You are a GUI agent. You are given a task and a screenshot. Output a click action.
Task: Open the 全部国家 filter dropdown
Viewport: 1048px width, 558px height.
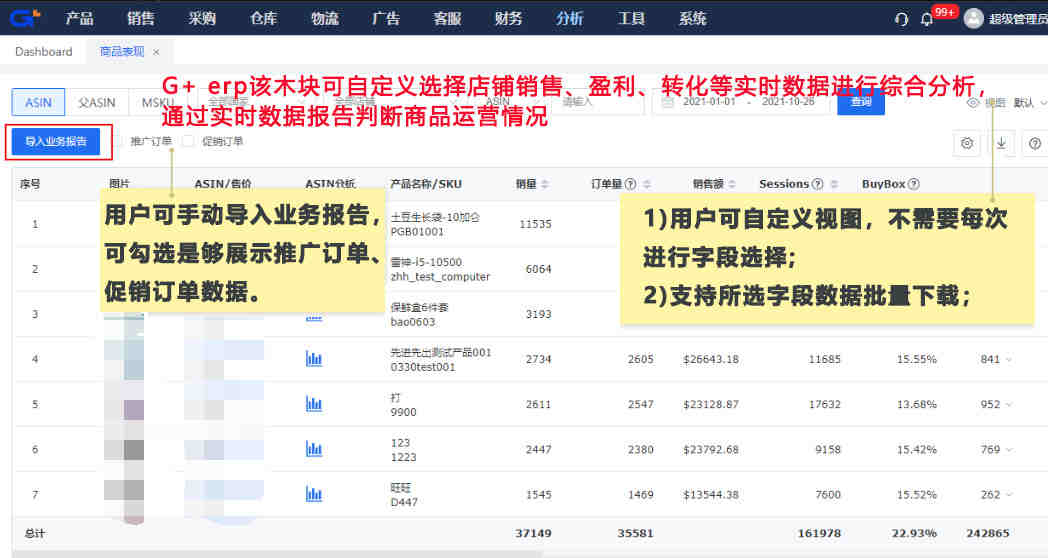[257, 102]
